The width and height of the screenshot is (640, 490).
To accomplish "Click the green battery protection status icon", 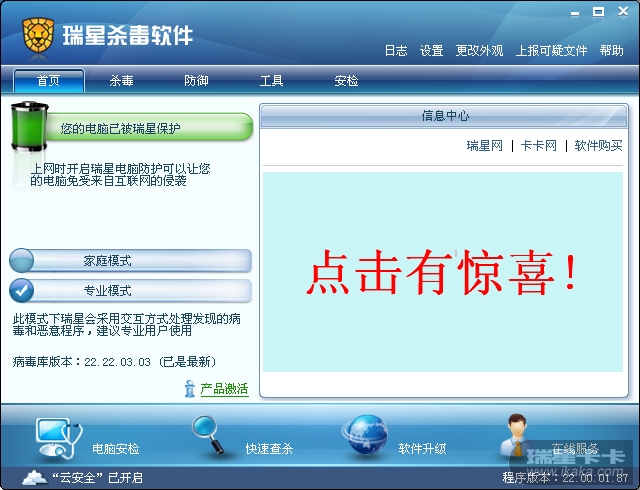I will (x=29, y=127).
